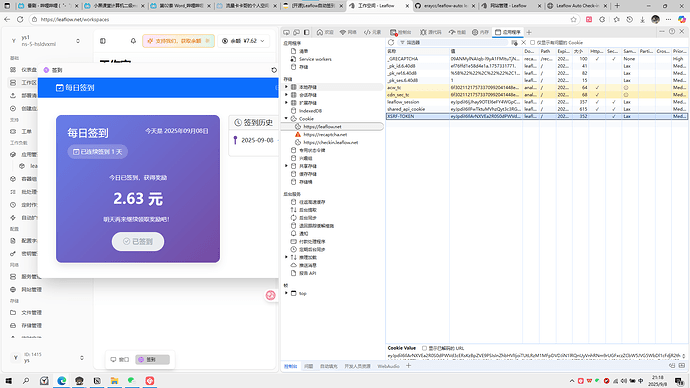The image size is (690, 388).
Task: Click the WeChat icon in the taskbar
Action: click(x=132, y=381)
